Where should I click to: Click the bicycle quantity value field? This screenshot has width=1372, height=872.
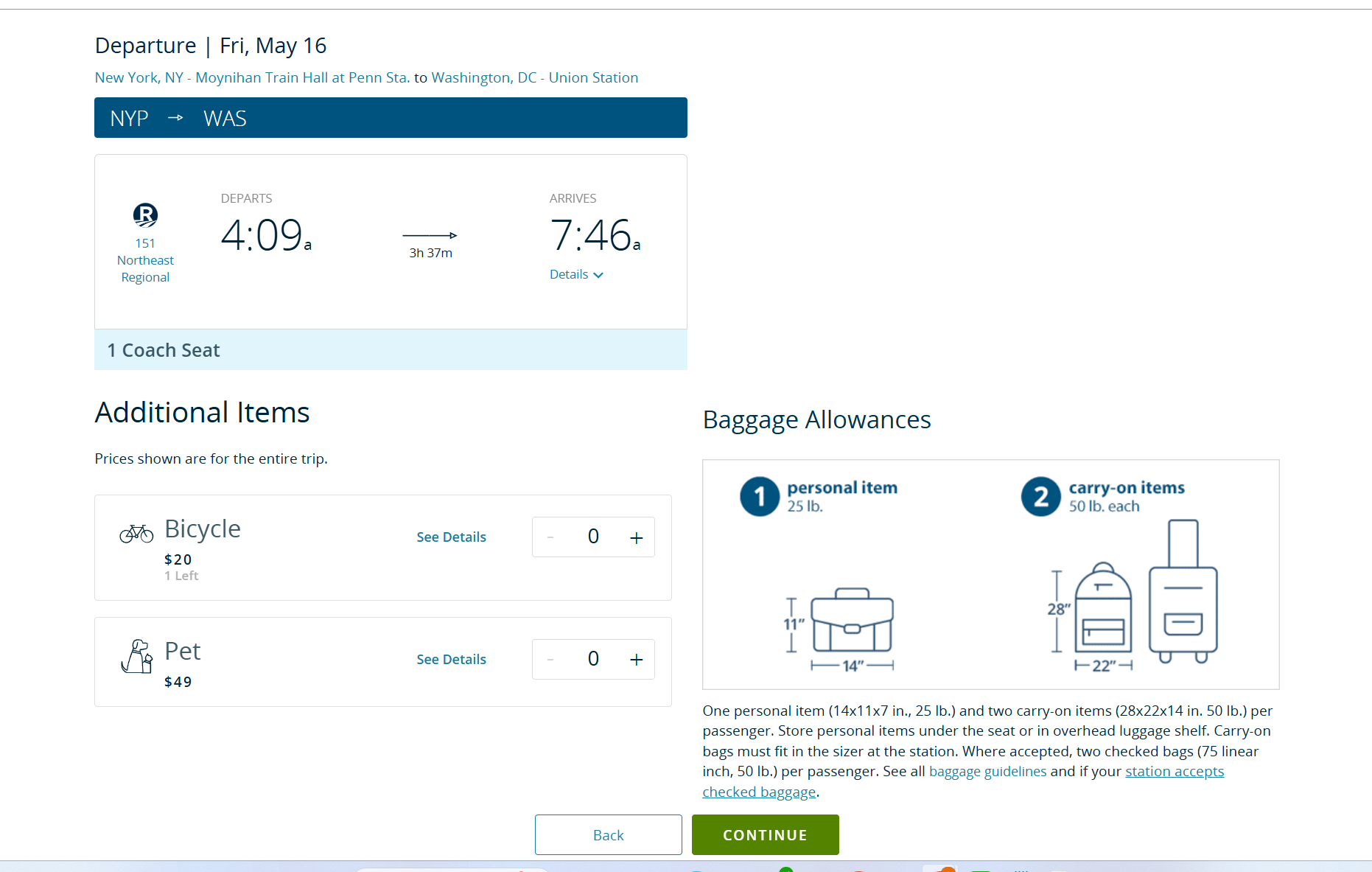tap(593, 537)
